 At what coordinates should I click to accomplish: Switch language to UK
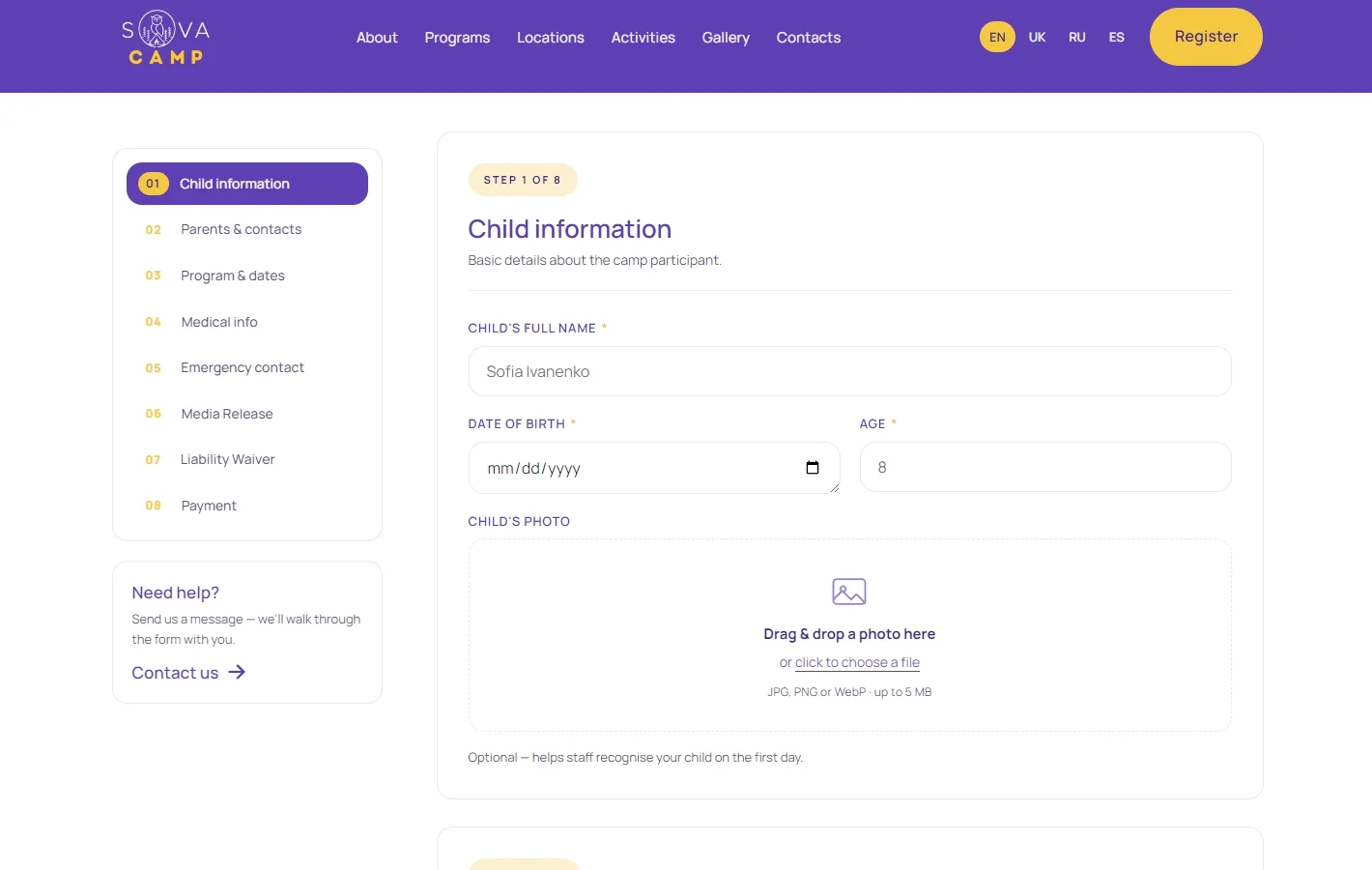point(1037,37)
